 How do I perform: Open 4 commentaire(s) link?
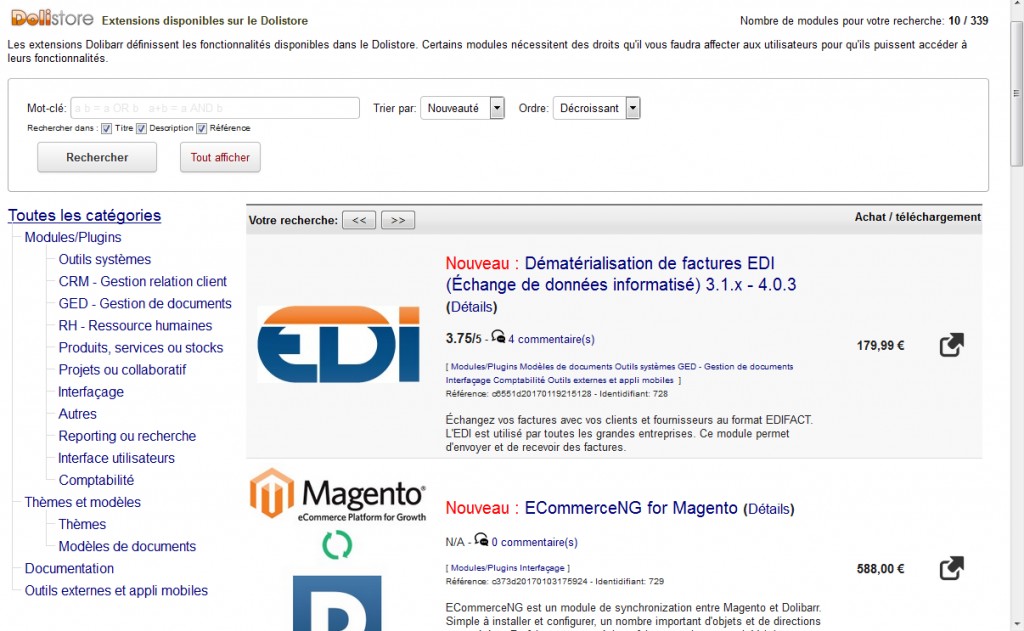tap(551, 339)
